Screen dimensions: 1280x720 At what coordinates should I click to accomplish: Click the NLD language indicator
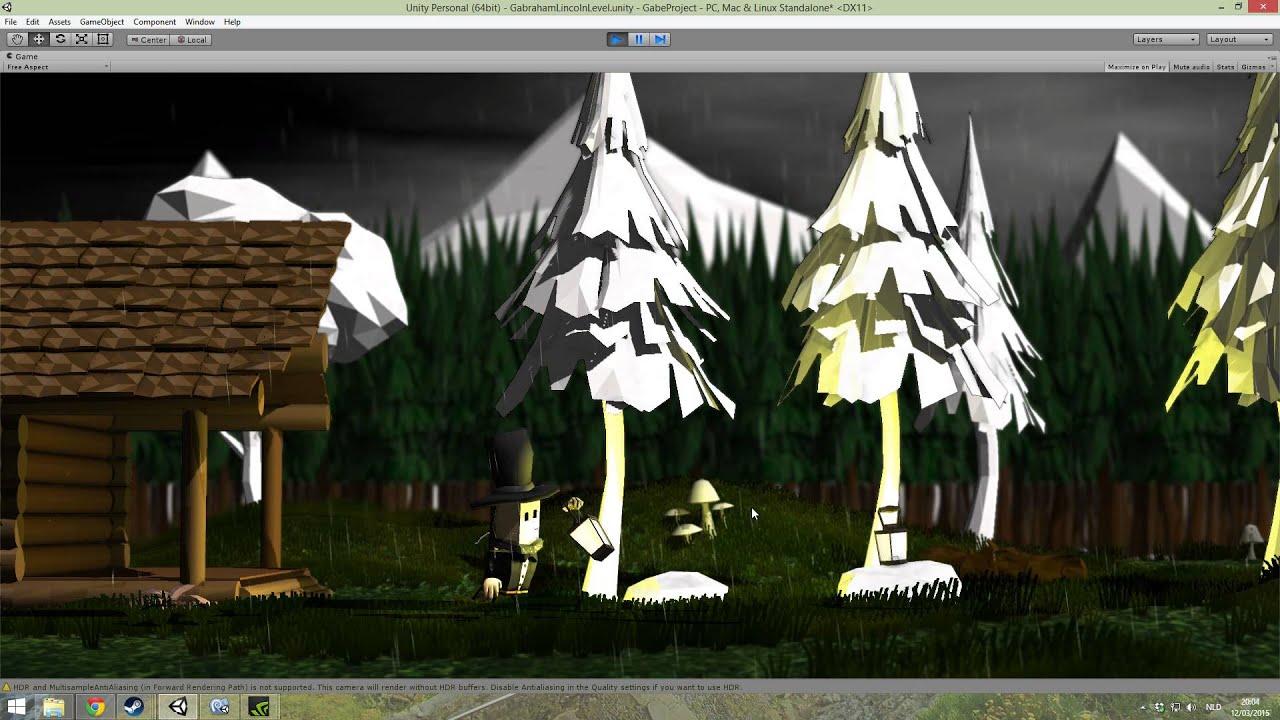point(1213,707)
